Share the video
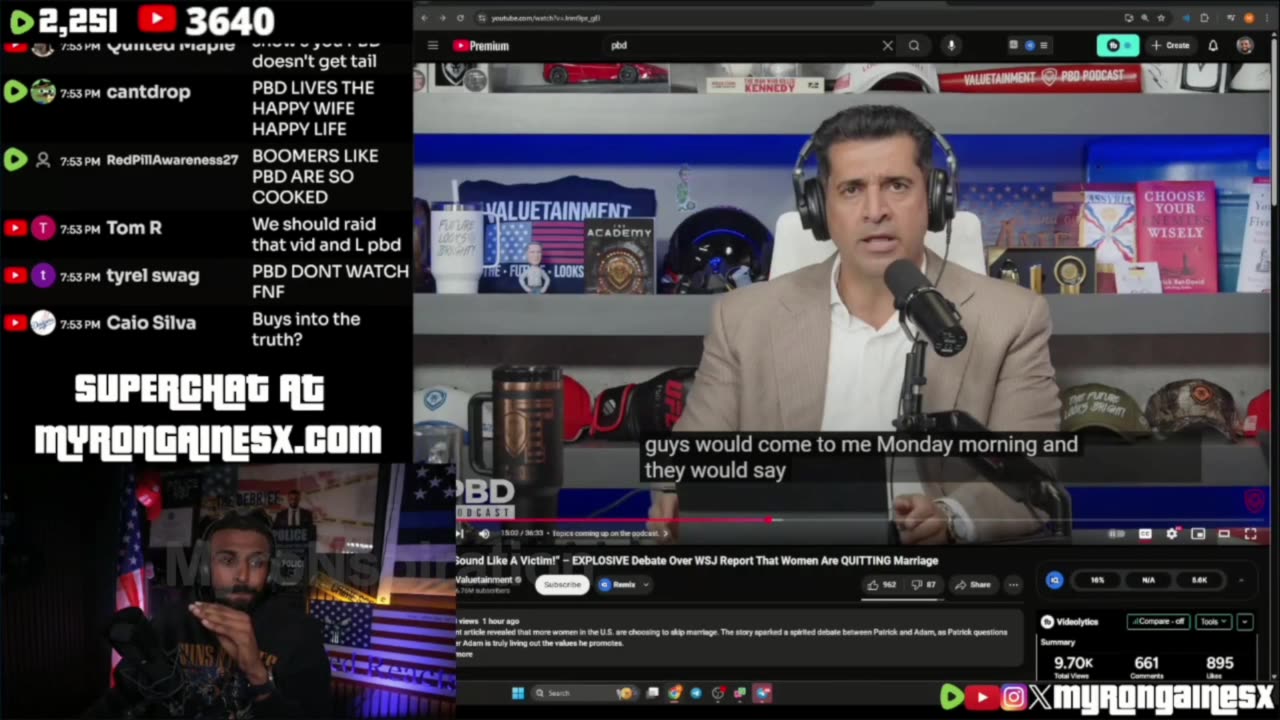Viewport: 1280px width, 720px height. point(973,585)
